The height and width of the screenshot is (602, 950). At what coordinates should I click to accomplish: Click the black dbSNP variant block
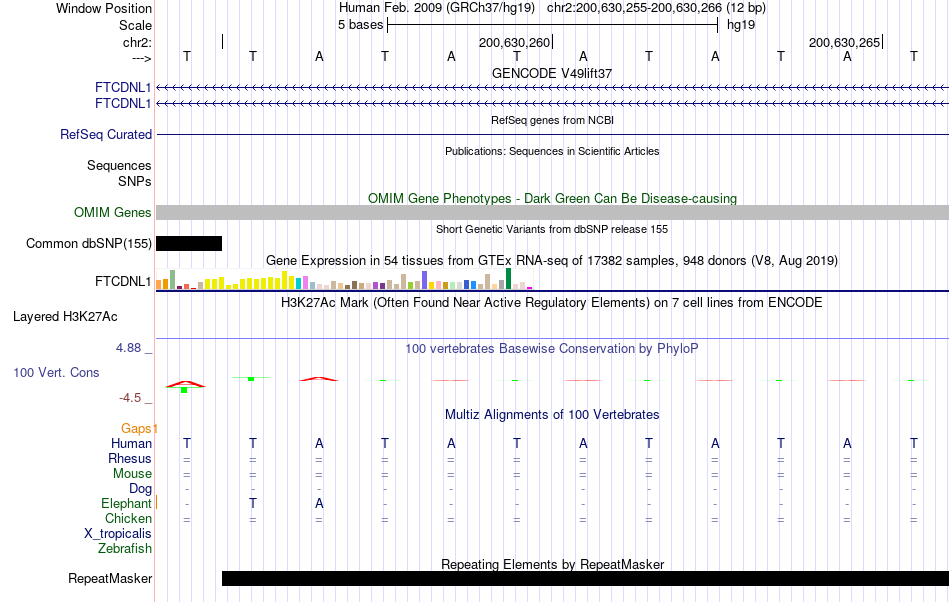tap(189, 243)
